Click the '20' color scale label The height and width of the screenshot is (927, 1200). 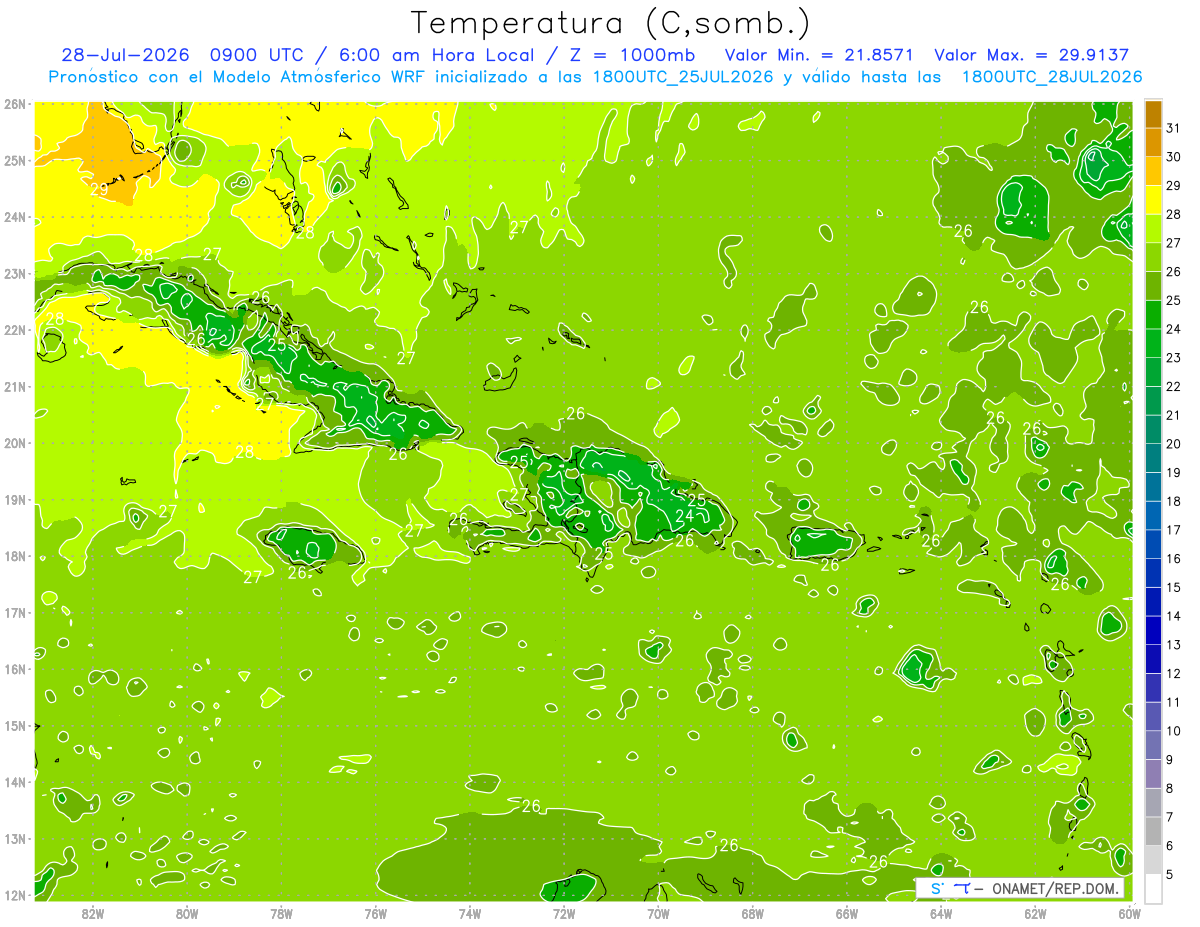pyautogui.click(x=1173, y=444)
